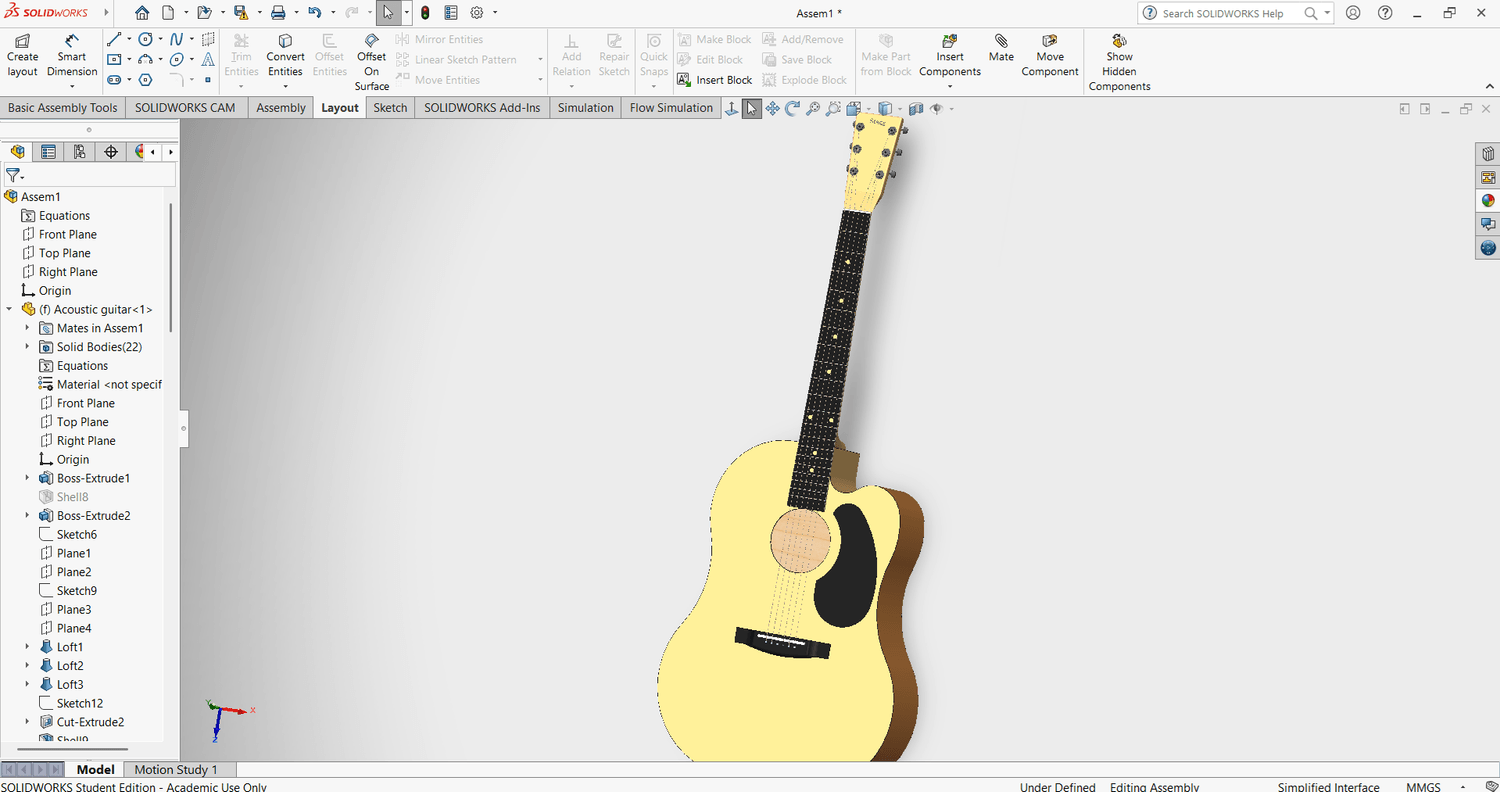Screen dimensions: 1500x792
Task: Click Insert Block button
Action: click(714, 80)
